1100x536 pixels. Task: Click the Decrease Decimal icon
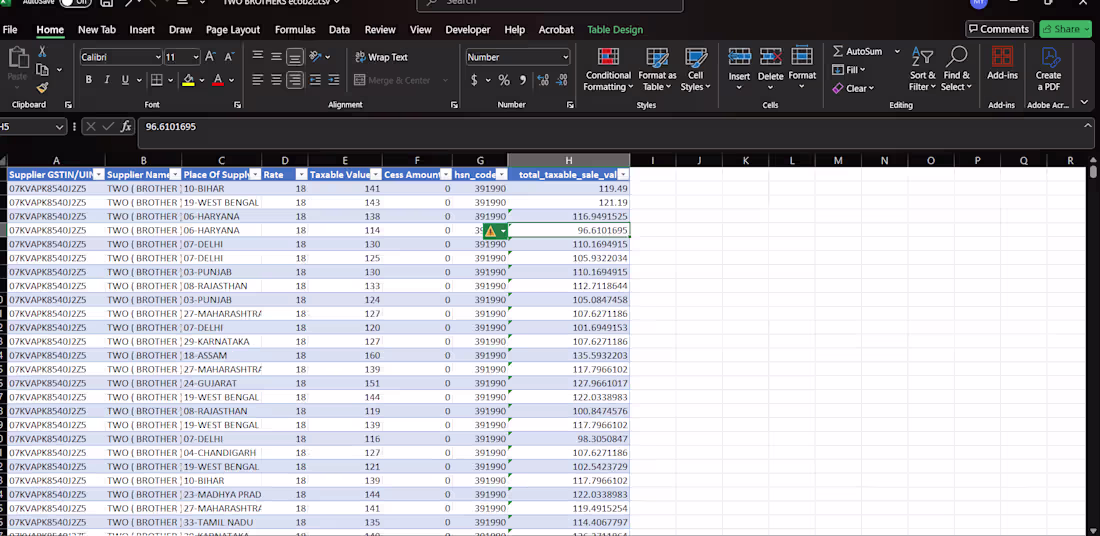pos(562,80)
